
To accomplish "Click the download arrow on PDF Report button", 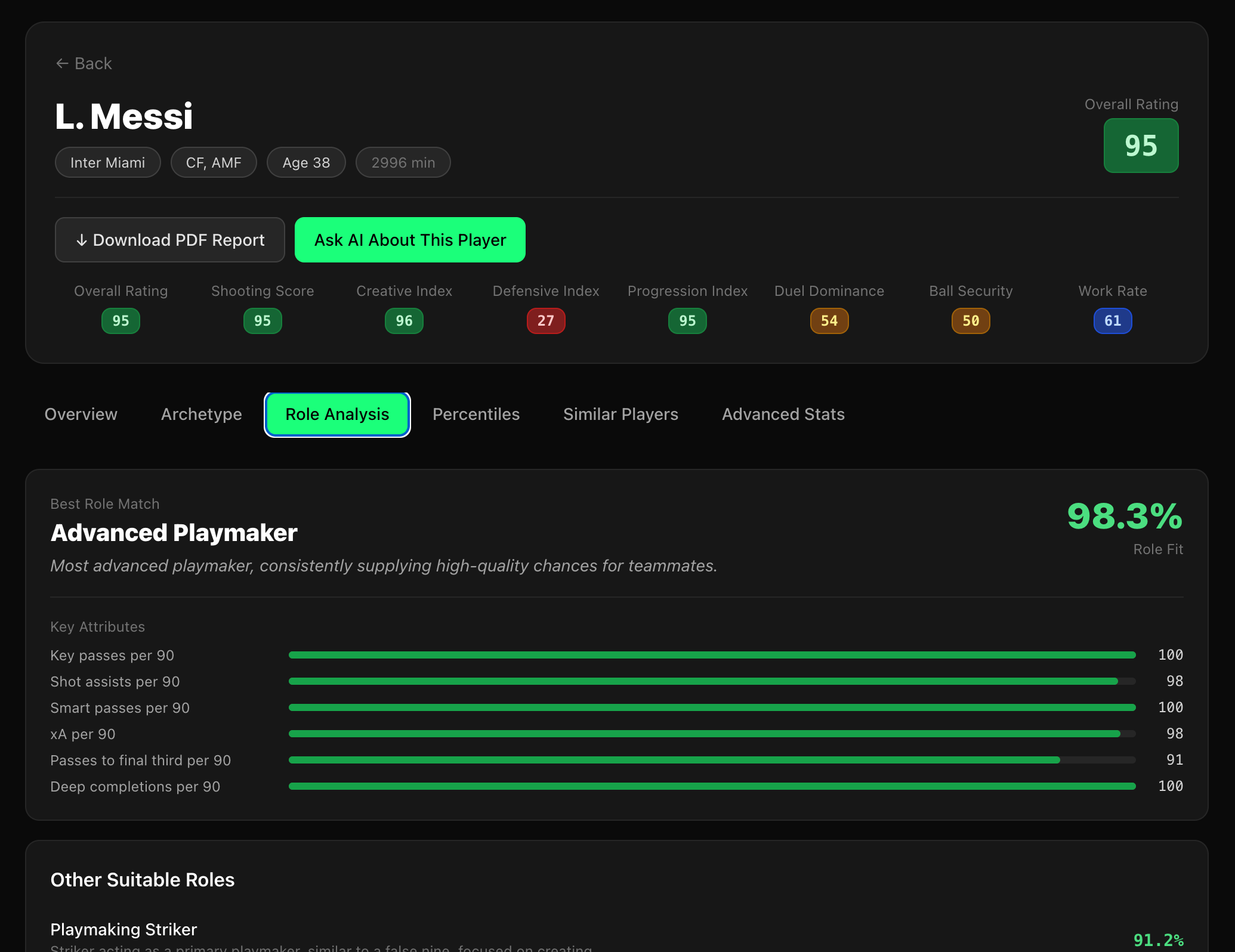I will coord(81,240).
